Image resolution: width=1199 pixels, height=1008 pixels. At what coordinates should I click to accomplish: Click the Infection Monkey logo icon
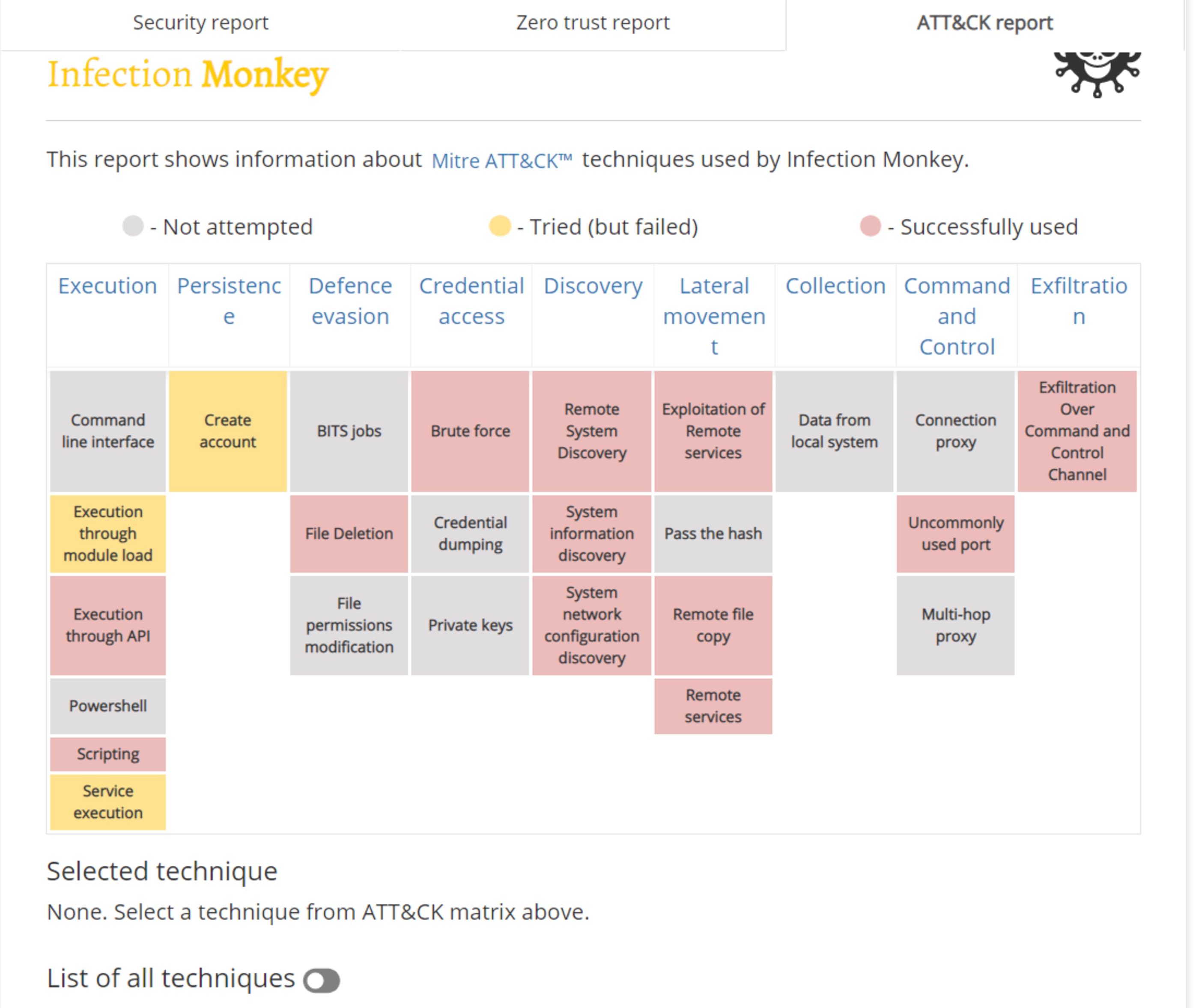point(1096,74)
